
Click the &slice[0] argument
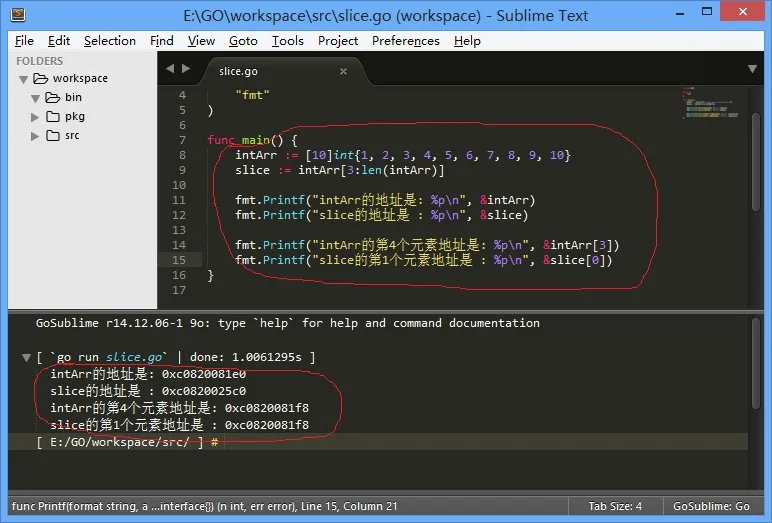coord(574,260)
